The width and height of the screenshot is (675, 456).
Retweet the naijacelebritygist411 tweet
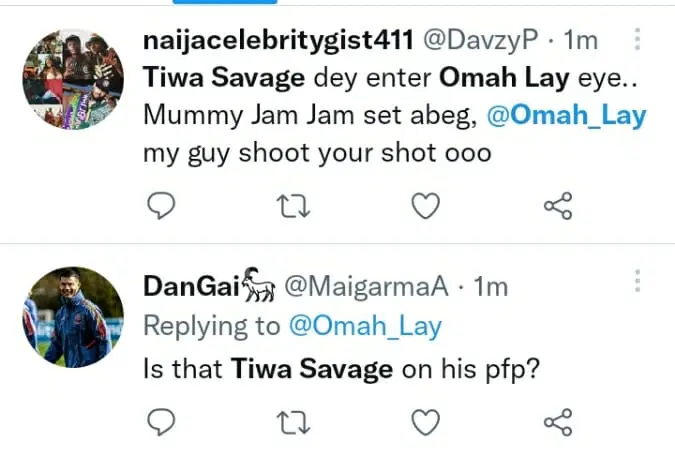pos(293,206)
